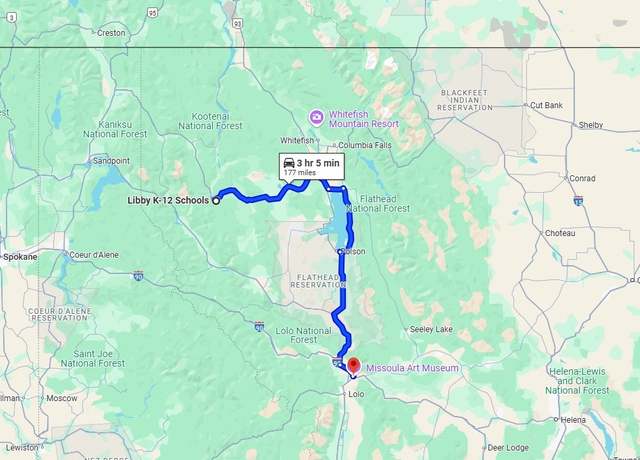Click the Flathead National Forest label
640x460 pixels.
[378, 204]
